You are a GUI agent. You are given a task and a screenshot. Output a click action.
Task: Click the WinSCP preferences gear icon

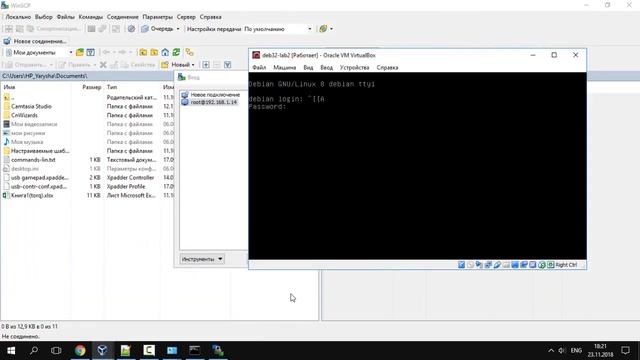pyautogui.click(x=131, y=29)
